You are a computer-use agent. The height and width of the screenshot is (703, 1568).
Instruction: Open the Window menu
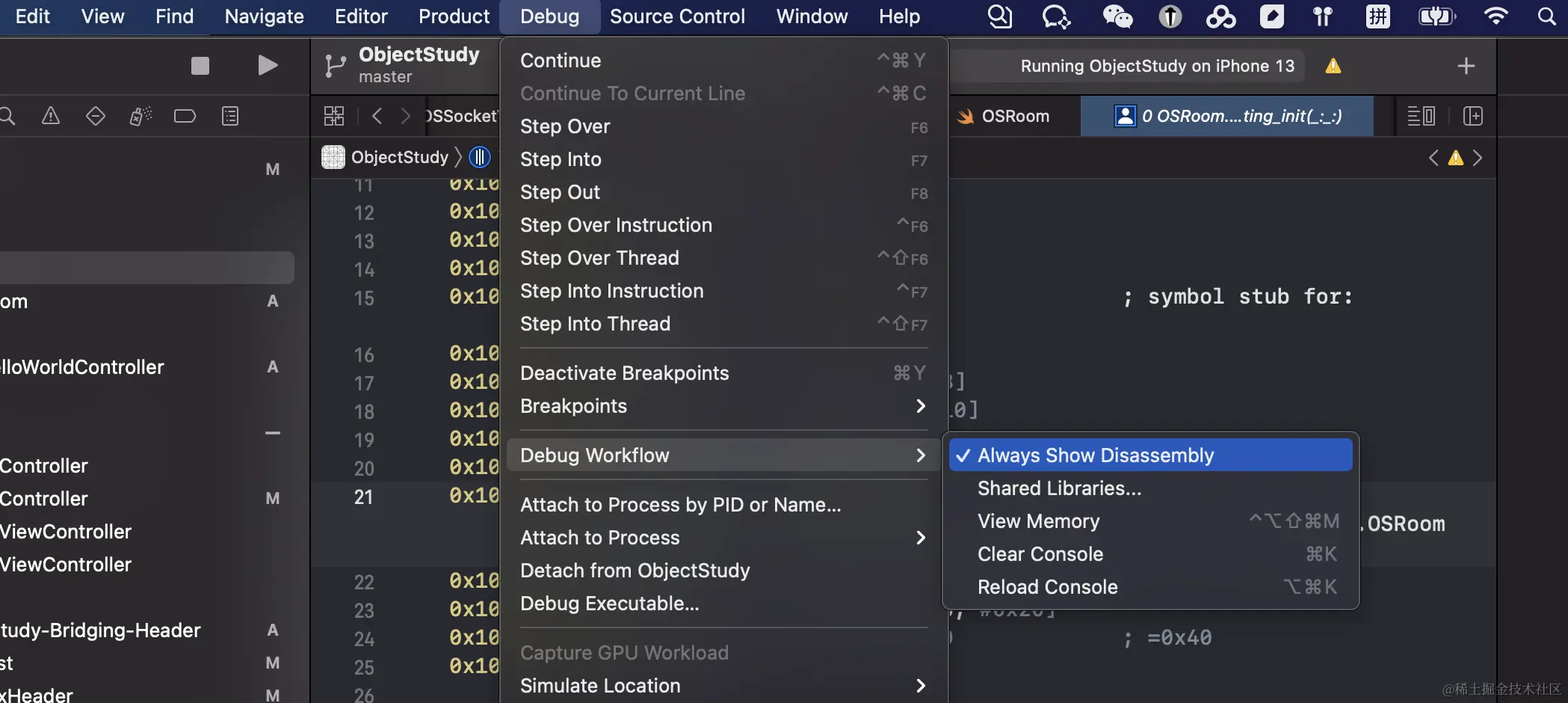click(812, 16)
